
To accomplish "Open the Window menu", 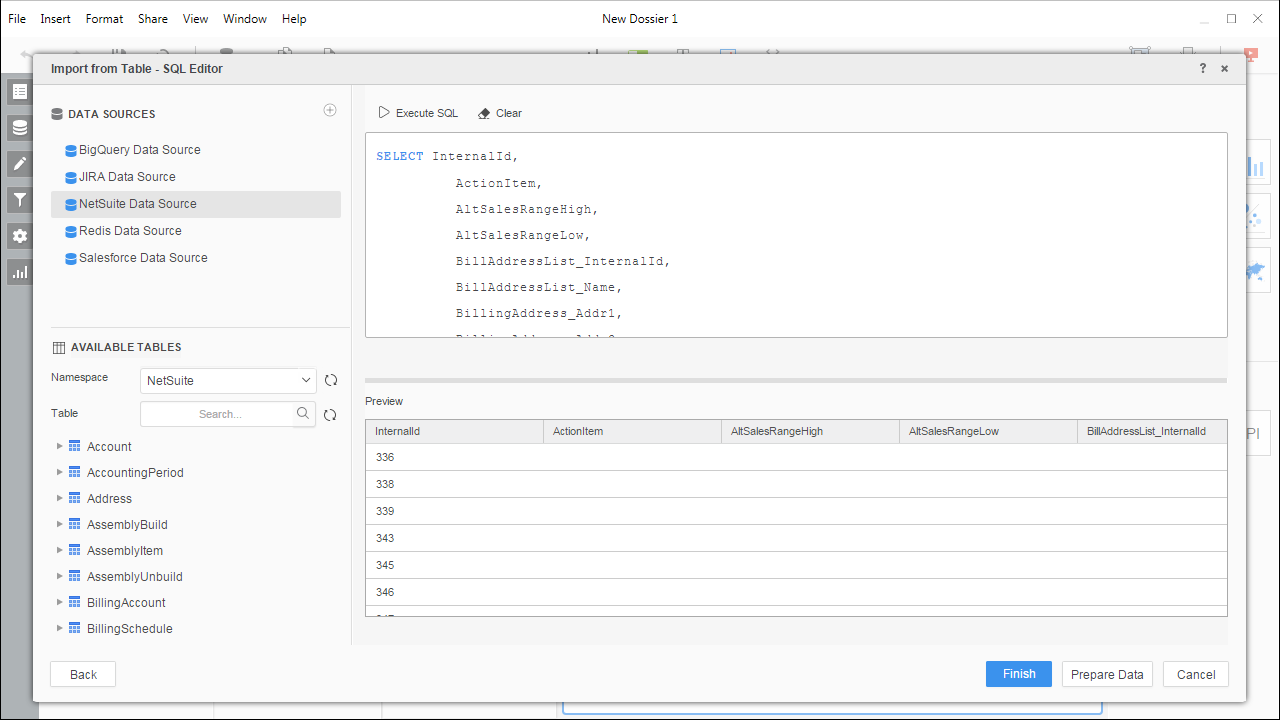I will click(x=245, y=19).
